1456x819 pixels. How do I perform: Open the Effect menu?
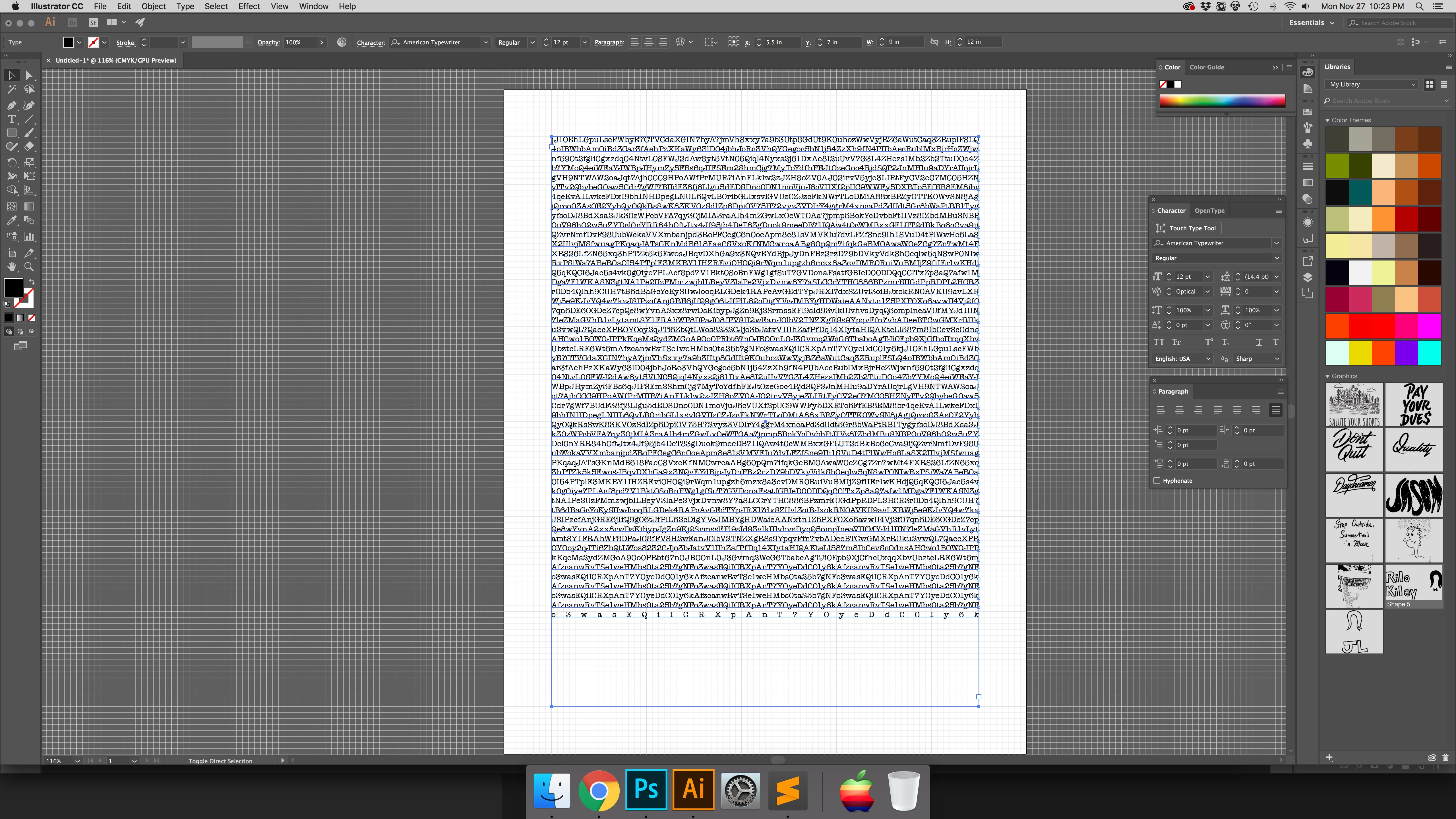tap(249, 6)
